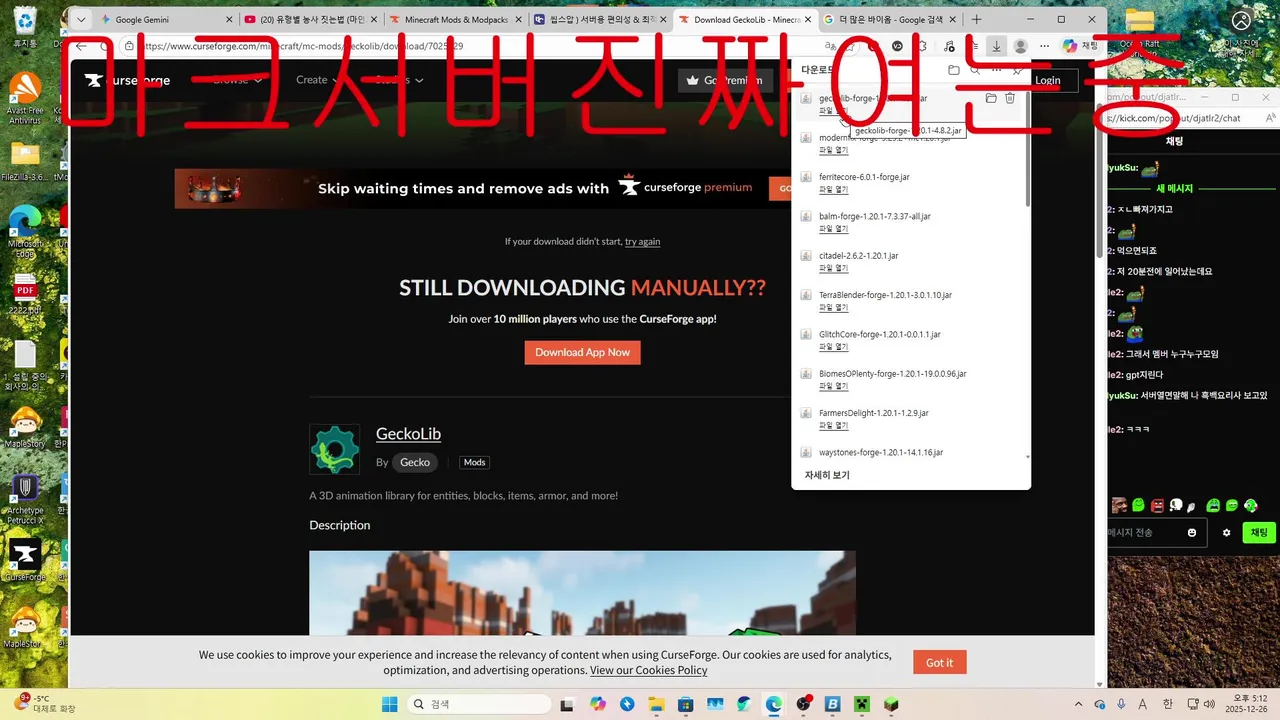This screenshot has height=720, width=1280.
Task: Open file link under FarmersDelight jar
Action: [x=833, y=425]
